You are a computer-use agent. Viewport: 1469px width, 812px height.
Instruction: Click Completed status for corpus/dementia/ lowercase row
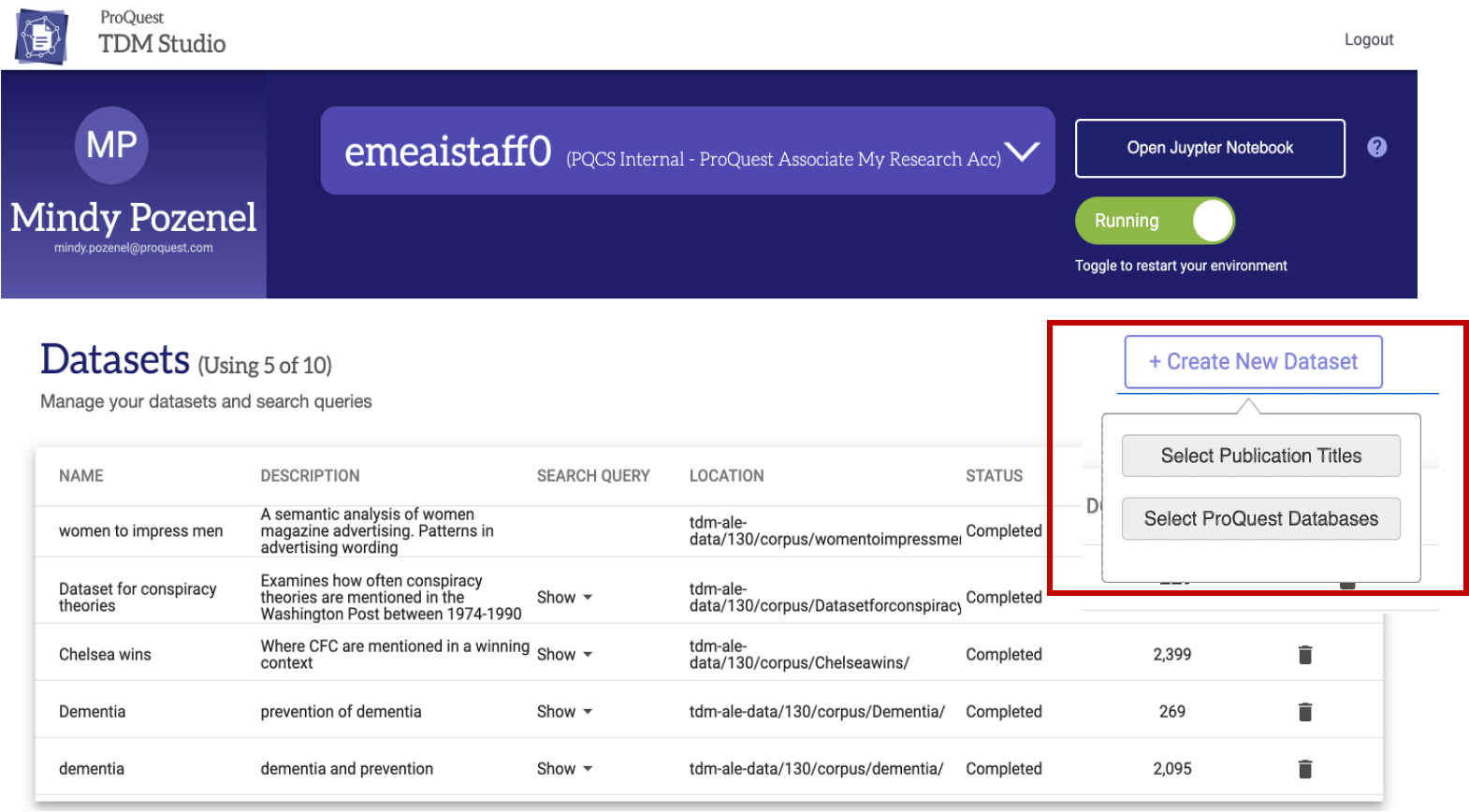point(1004,769)
